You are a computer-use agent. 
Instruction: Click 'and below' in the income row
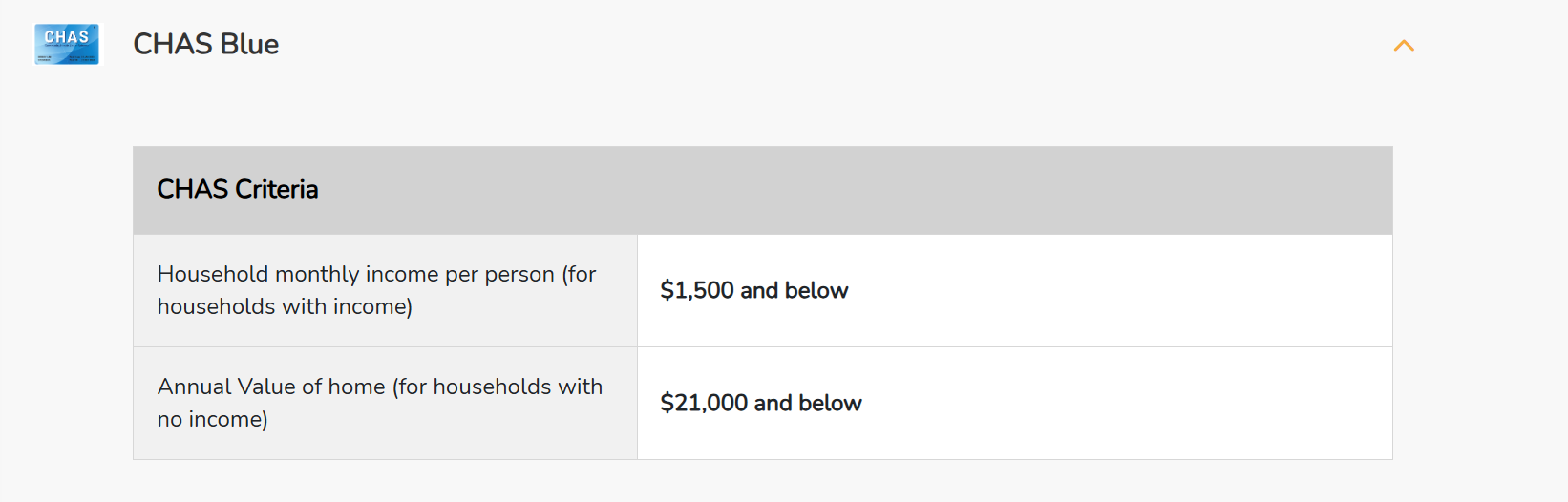pyautogui.click(x=795, y=290)
